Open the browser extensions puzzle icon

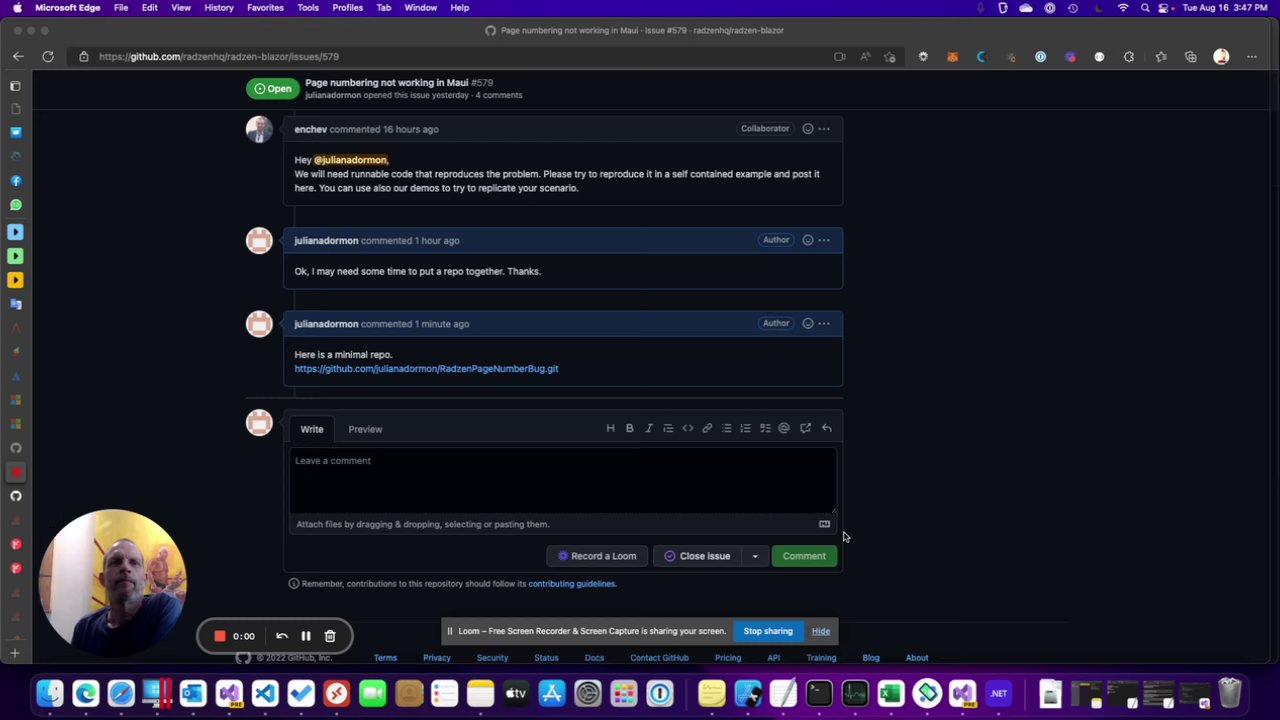(1129, 57)
